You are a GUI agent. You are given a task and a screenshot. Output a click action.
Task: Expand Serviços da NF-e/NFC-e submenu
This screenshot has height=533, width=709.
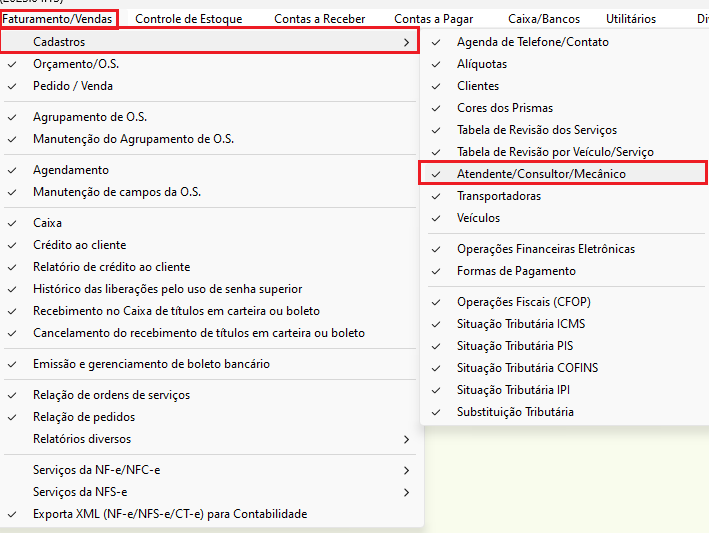point(405,470)
